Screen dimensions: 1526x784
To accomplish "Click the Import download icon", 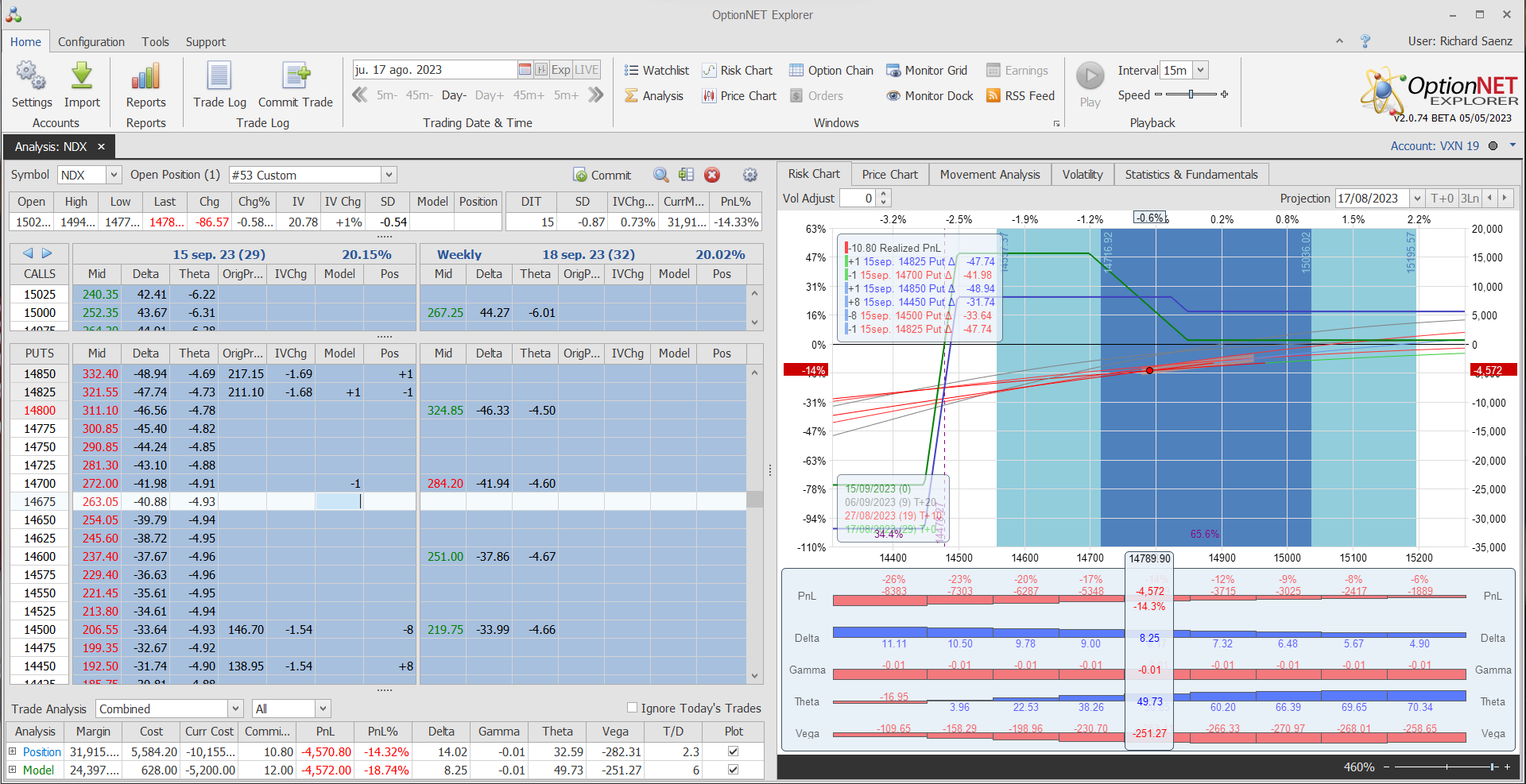I will click(x=82, y=75).
